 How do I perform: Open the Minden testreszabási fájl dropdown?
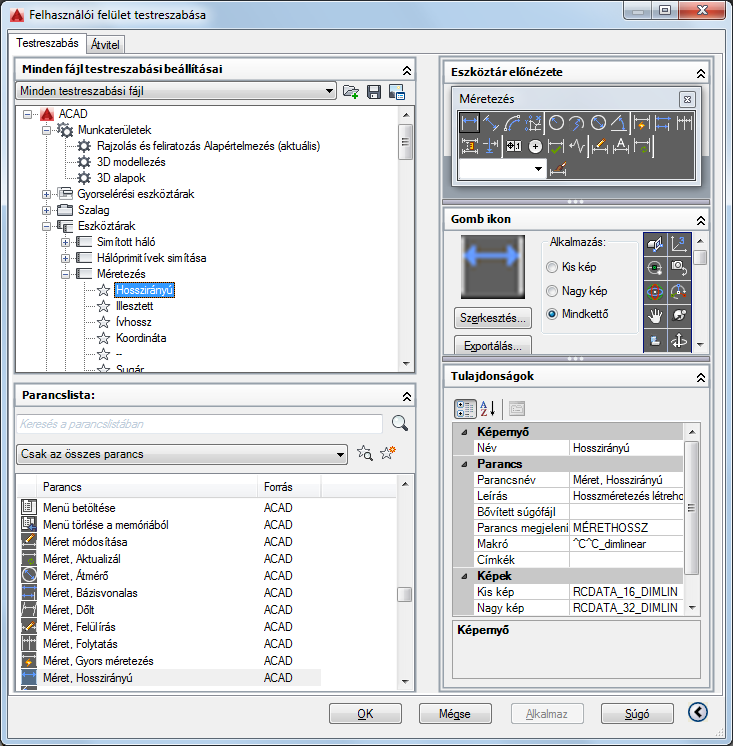point(176,91)
